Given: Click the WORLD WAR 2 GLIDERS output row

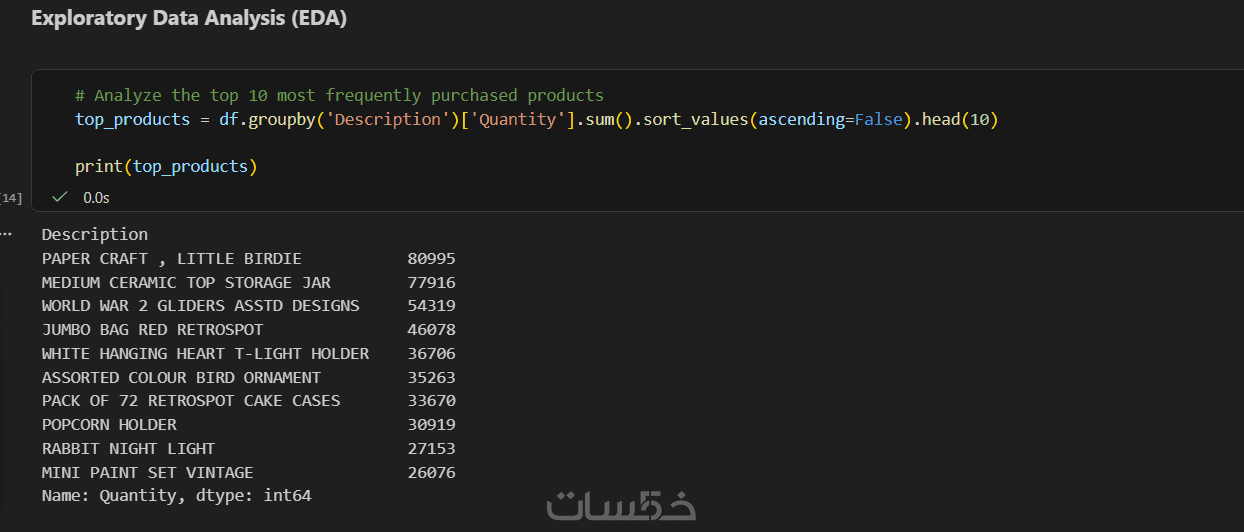Looking at the screenshot, I should [200, 306].
